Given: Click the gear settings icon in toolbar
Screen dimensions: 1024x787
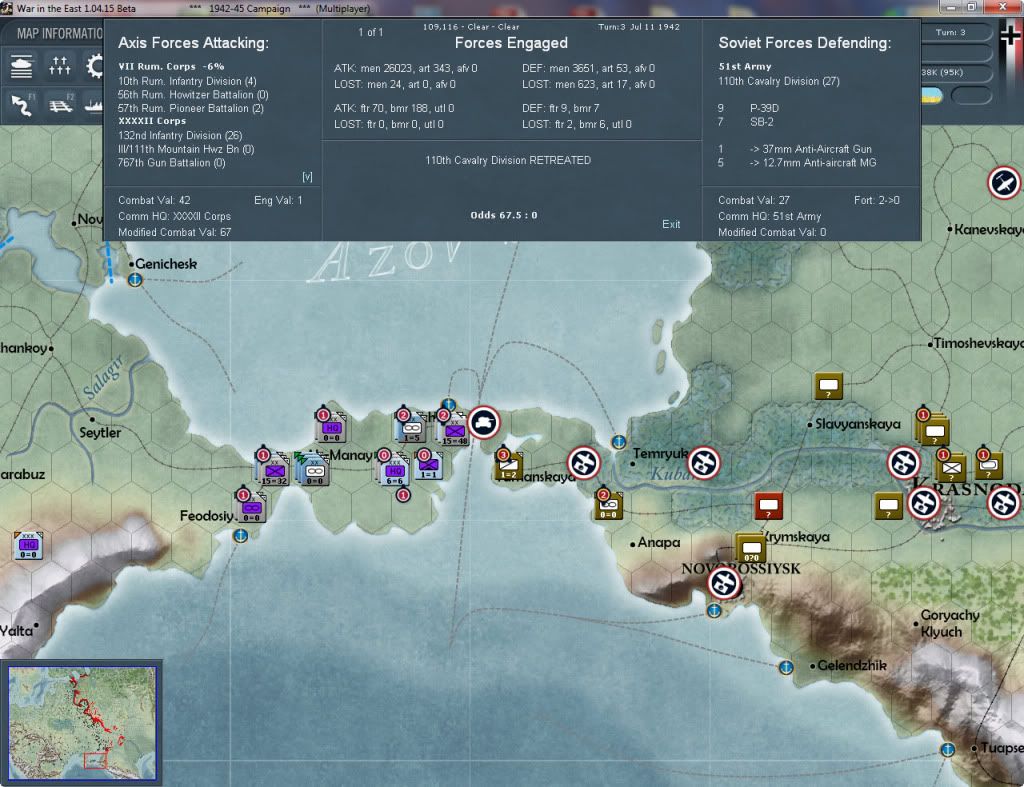Looking at the screenshot, I should pyautogui.click(x=95, y=66).
